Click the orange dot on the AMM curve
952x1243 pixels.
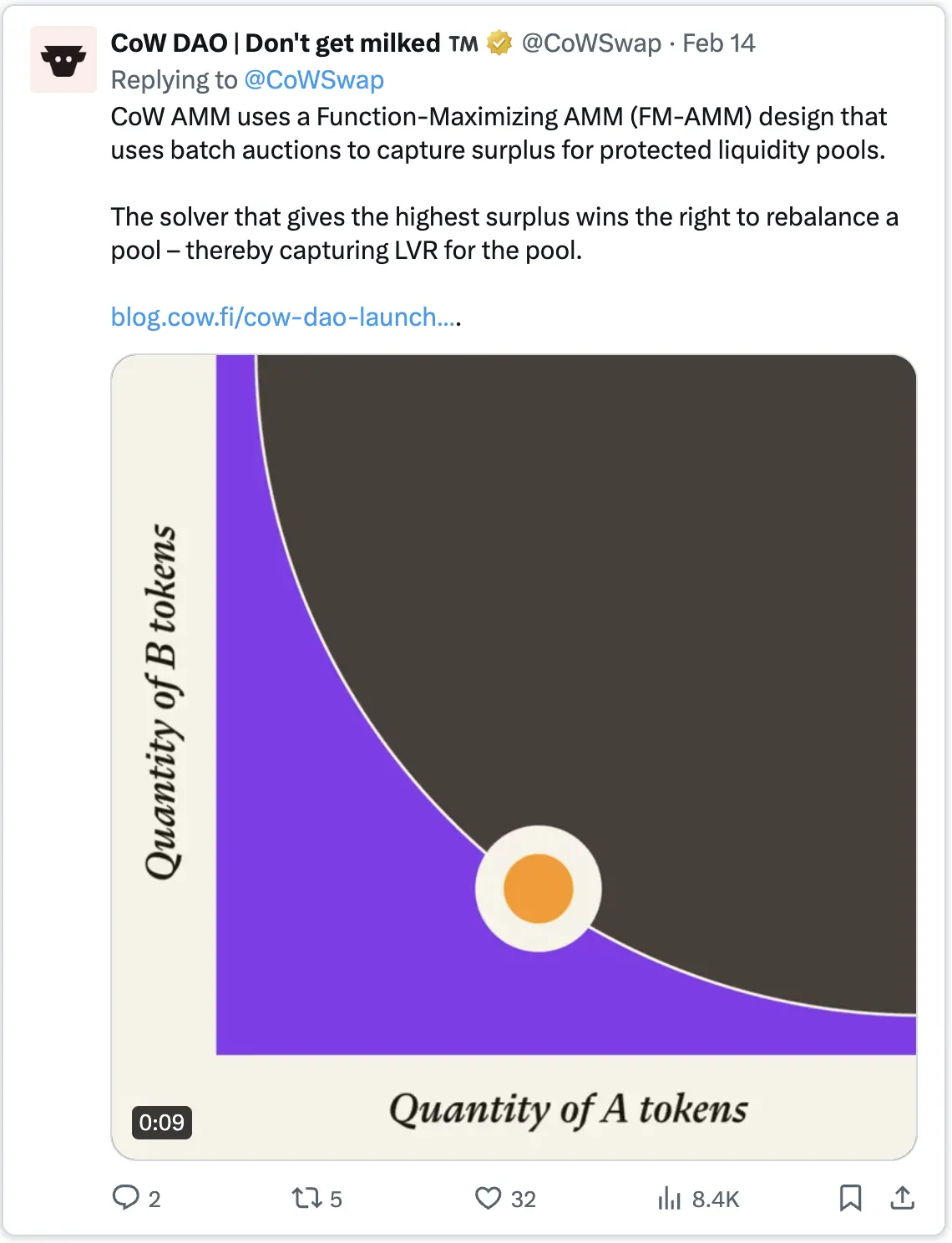(539, 889)
